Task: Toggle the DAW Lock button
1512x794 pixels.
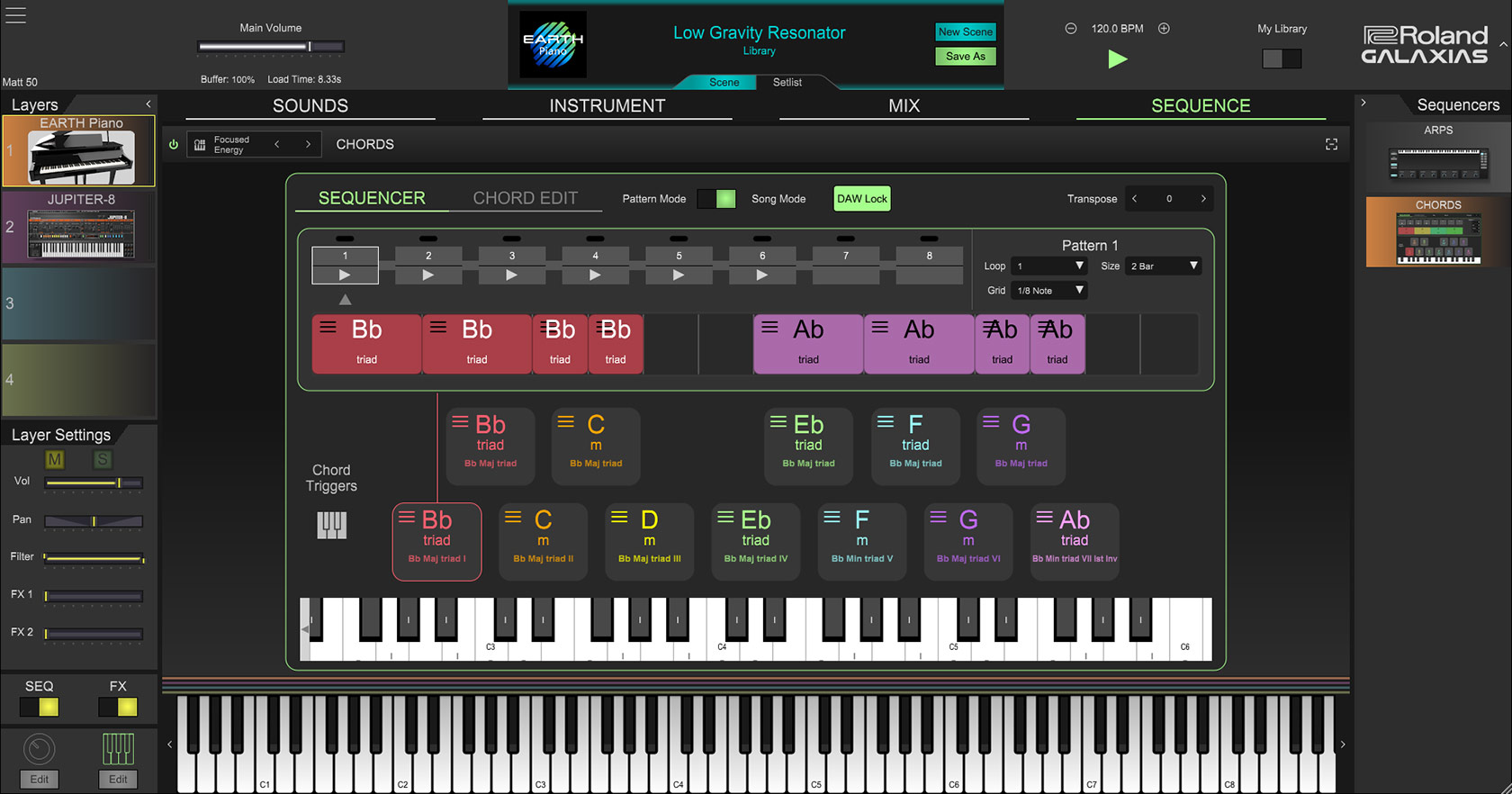Action: click(x=862, y=199)
